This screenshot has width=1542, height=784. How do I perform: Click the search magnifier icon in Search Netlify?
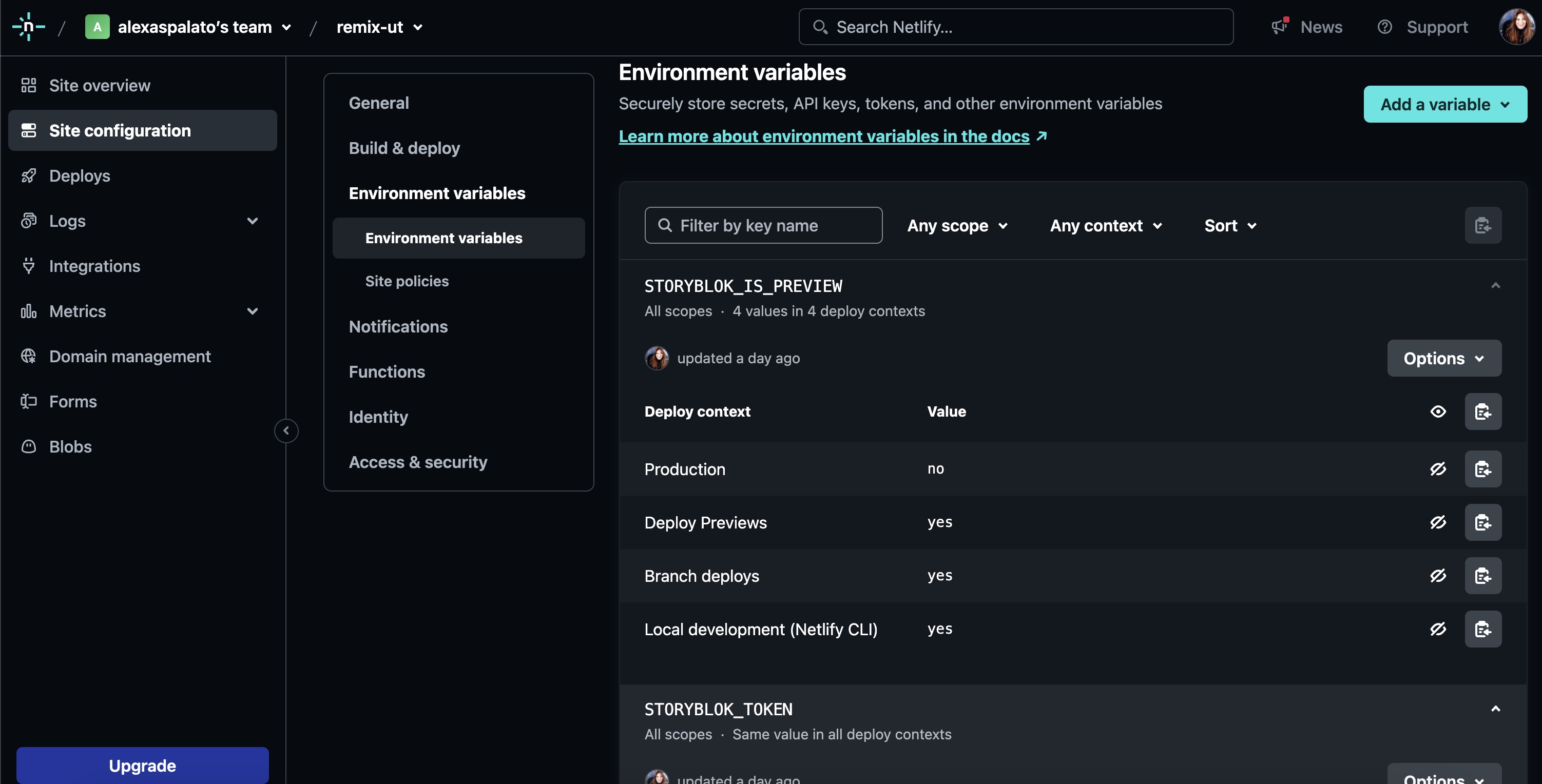click(819, 27)
